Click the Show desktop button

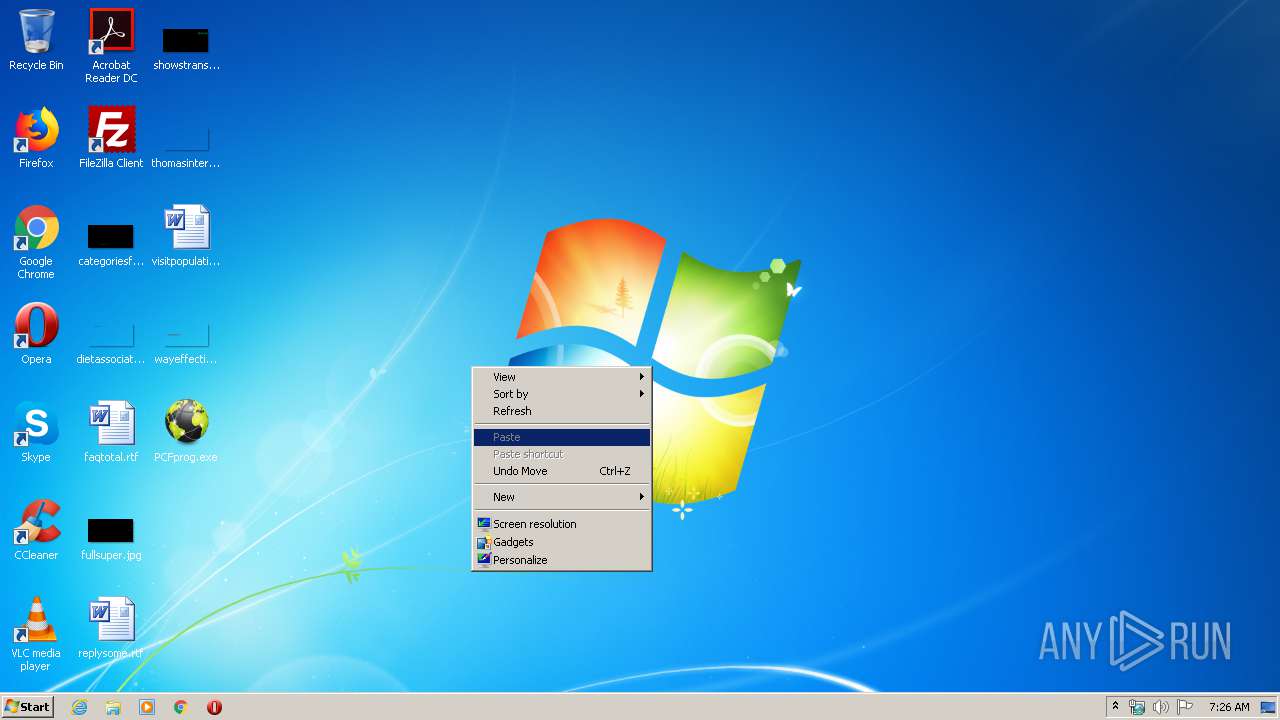click(x=1270, y=707)
